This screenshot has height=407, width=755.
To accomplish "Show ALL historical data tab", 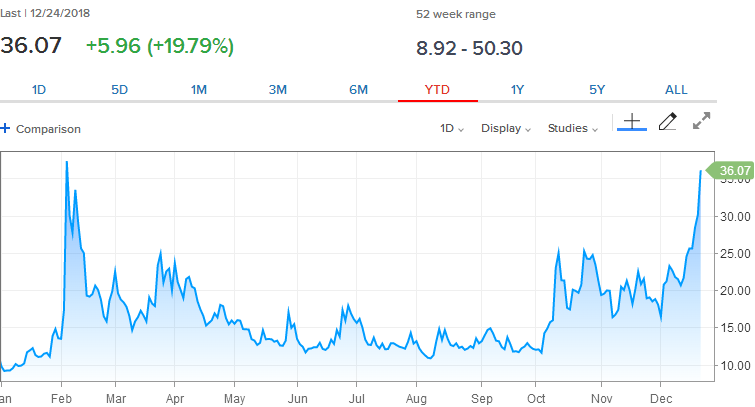I will pos(676,90).
